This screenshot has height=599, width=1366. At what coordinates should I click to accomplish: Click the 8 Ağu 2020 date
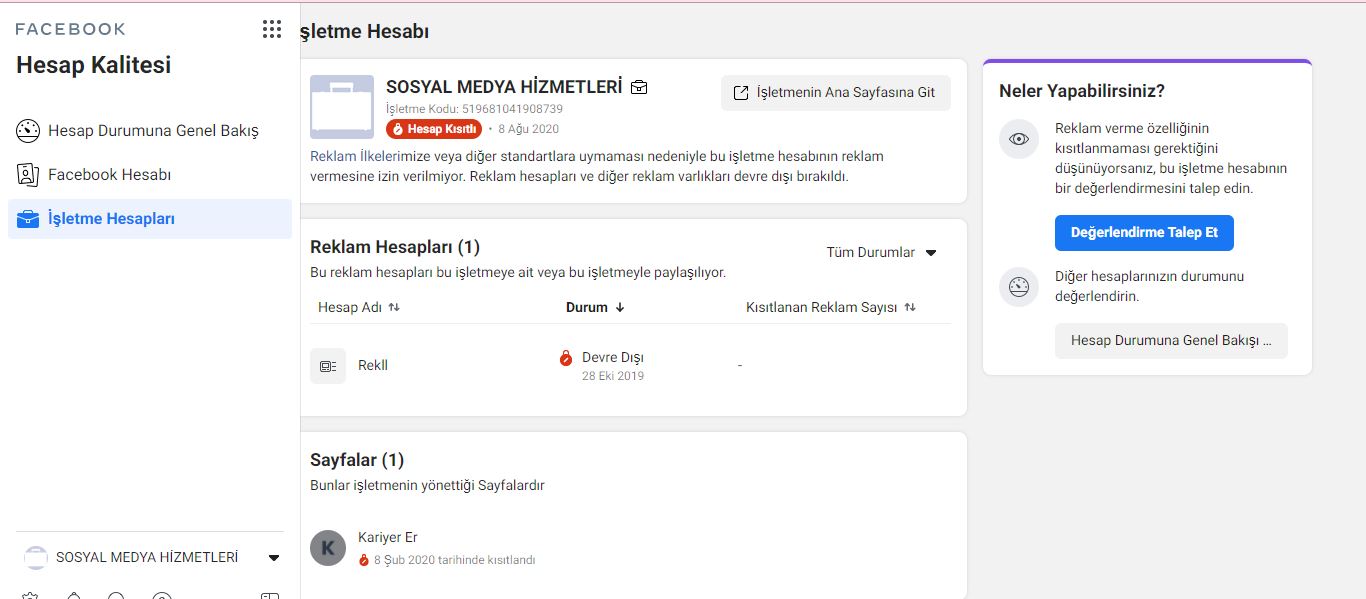(529, 129)
